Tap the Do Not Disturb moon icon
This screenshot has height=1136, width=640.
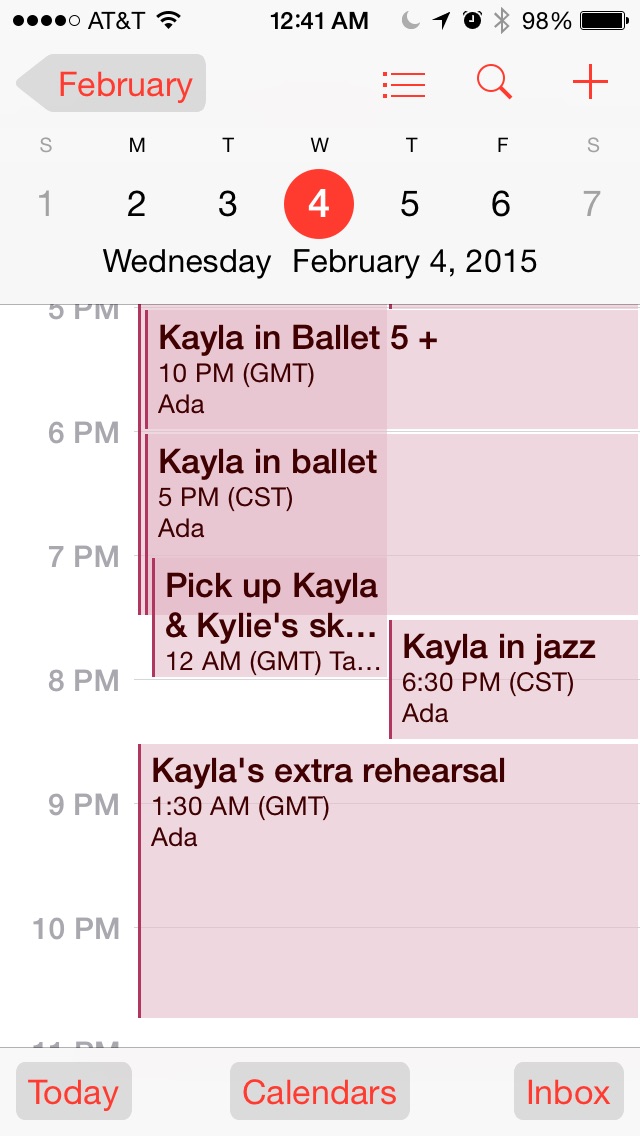pos(410,20)
